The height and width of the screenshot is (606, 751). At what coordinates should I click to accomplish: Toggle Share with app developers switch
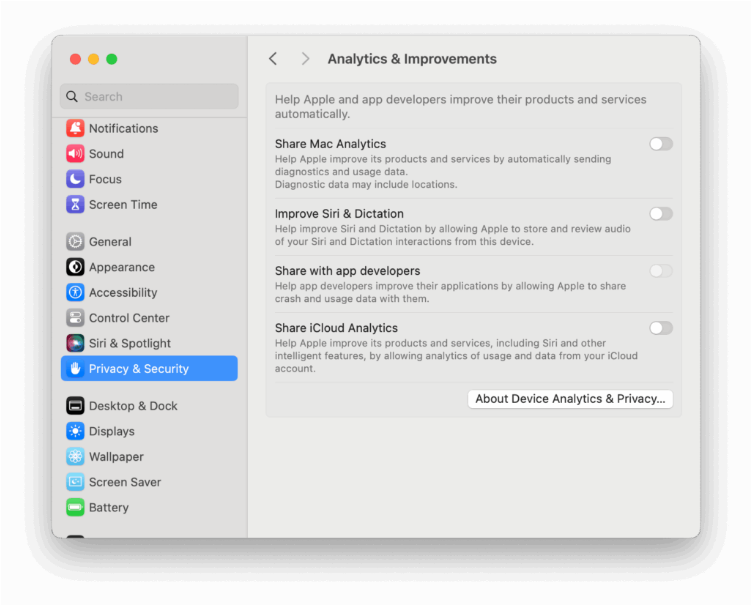point(661,271)
